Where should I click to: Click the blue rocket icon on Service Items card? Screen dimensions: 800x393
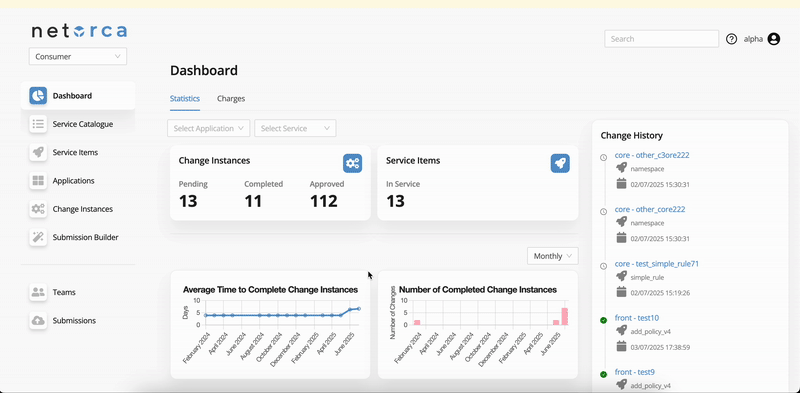(560, 163)
